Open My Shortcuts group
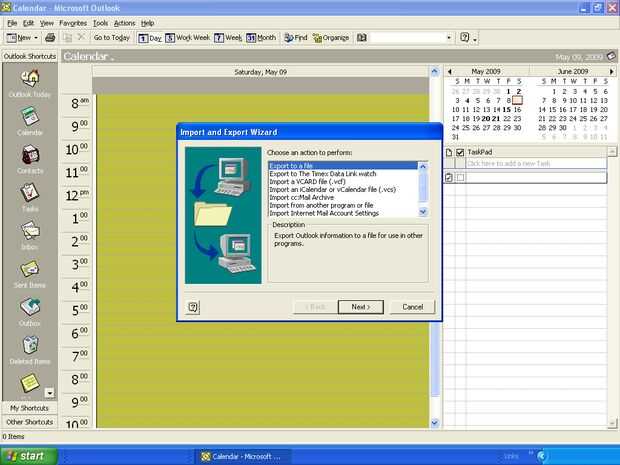The image size is (620, 465). (x=30, y=408)
